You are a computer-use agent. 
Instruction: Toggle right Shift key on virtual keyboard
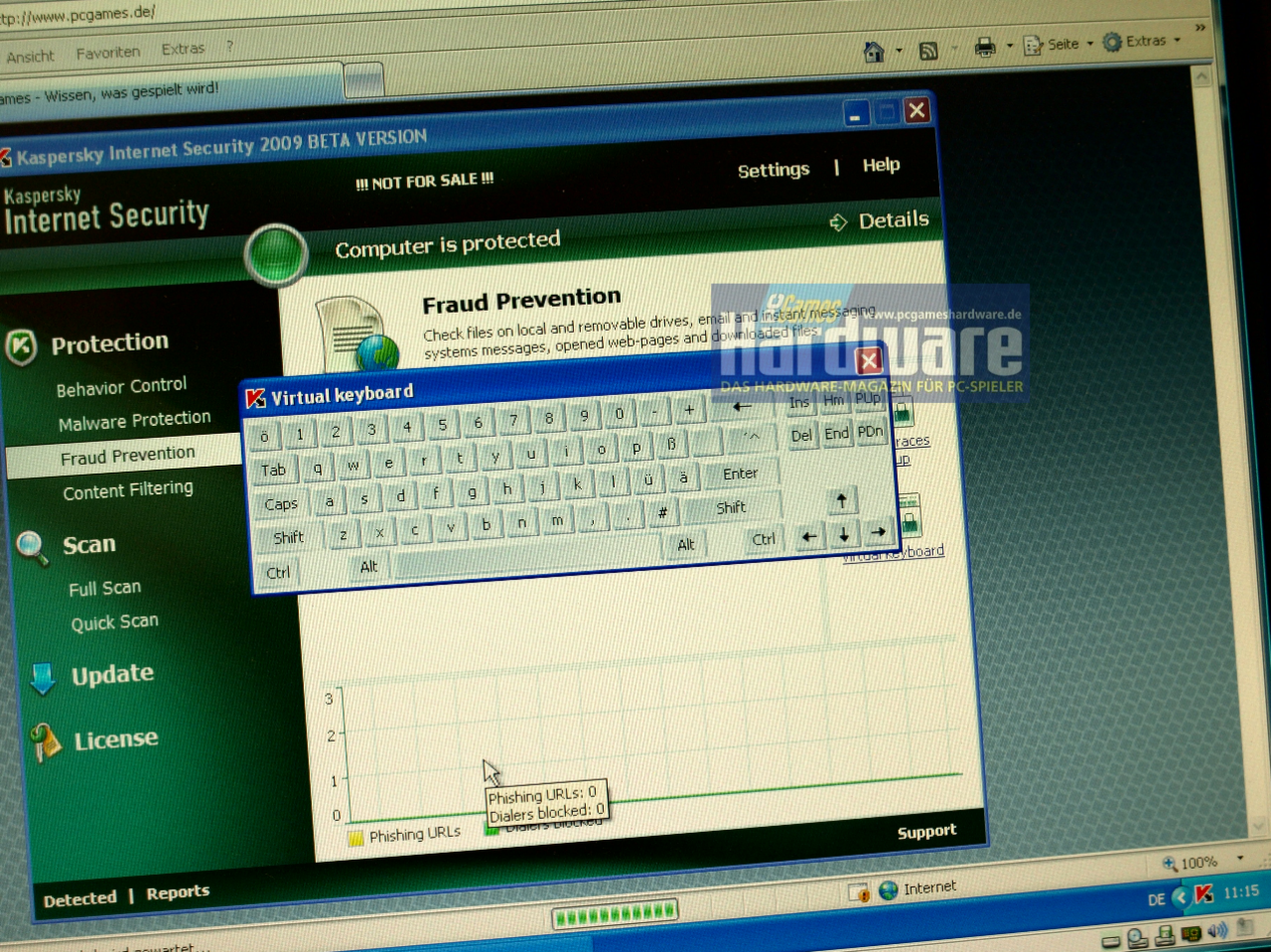(731, 508)
